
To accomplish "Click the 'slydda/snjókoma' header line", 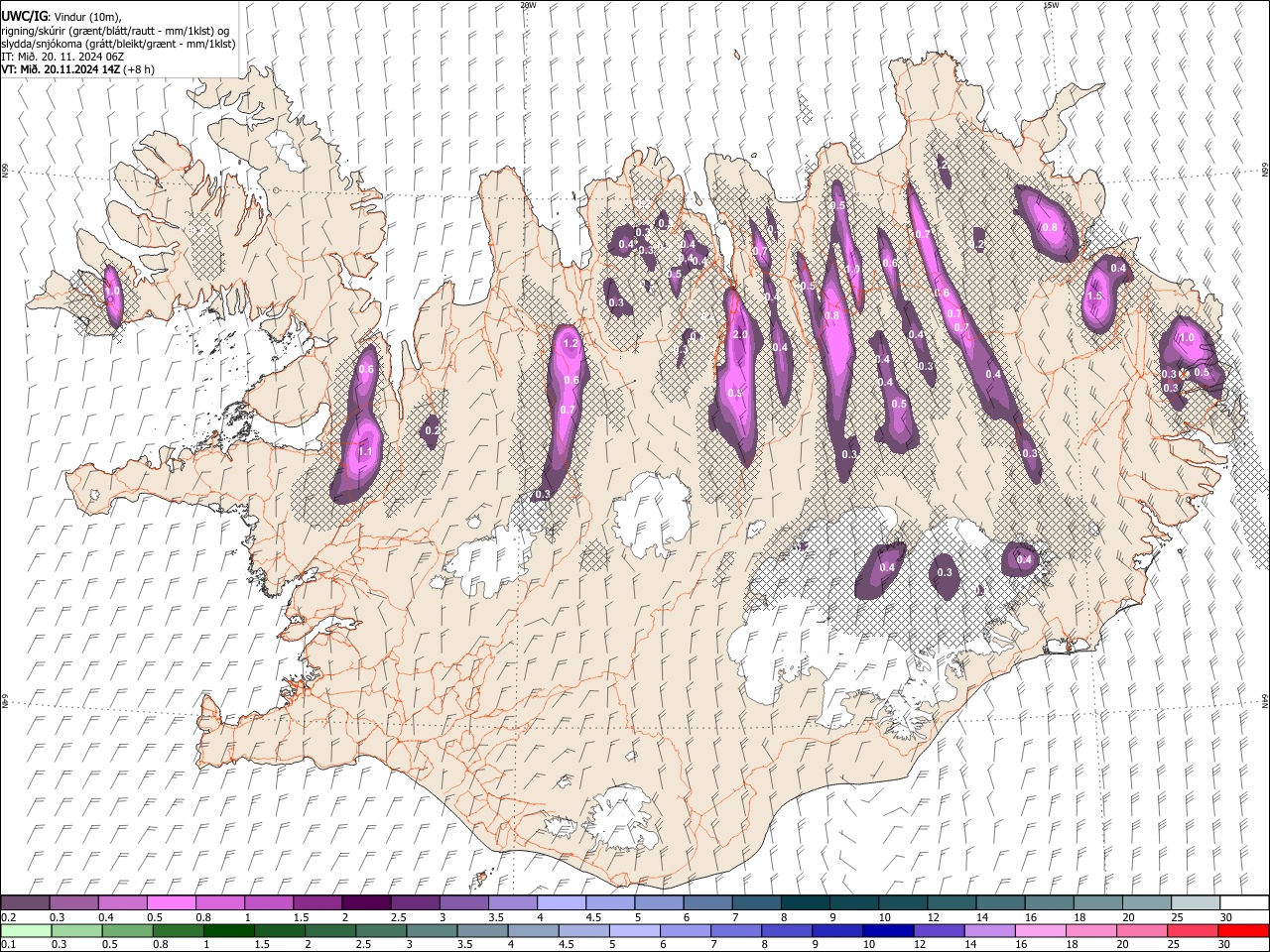I will [118, 44].
